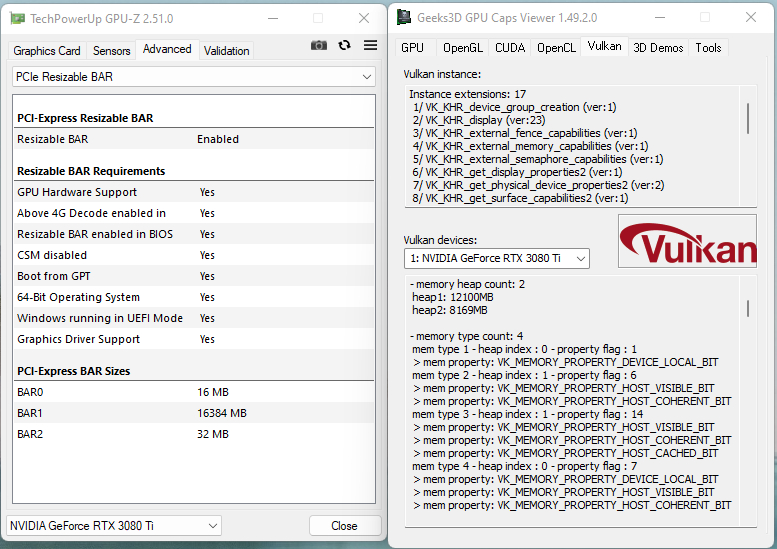The width and height of the screenshot is (777, 549).
Task: Select 'Windows running in UEFI Mode' row
Action: (x=194, y=318)
